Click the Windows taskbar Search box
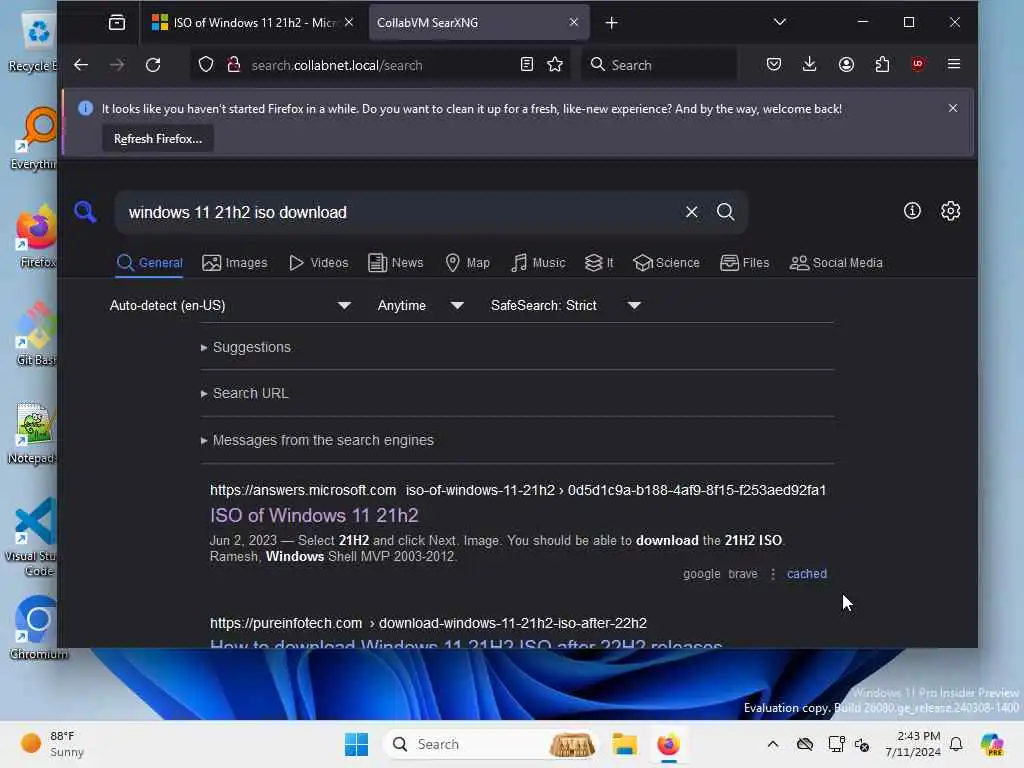 (x=491, y=744)
